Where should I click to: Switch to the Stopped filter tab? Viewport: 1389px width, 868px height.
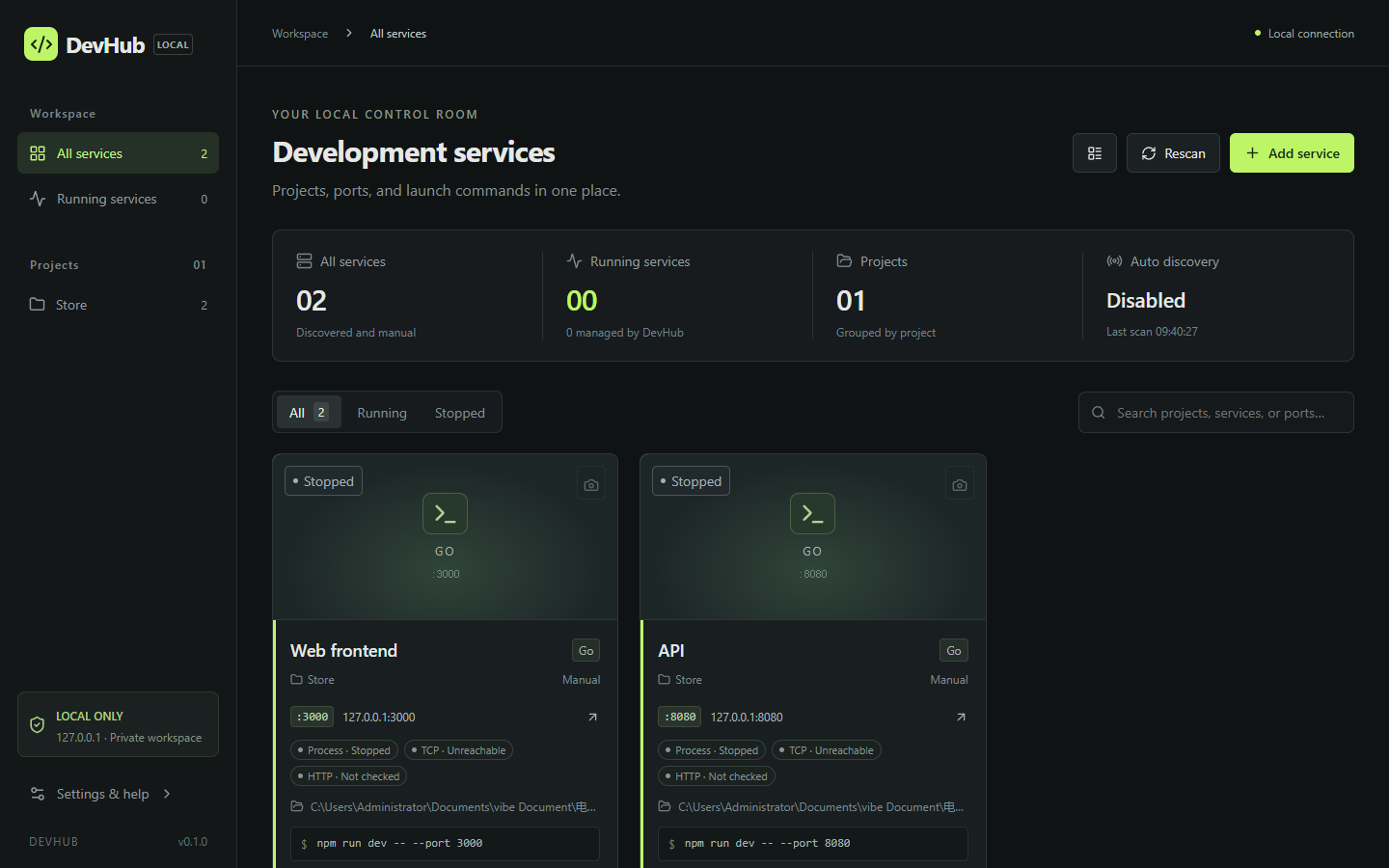pos(460,413)
